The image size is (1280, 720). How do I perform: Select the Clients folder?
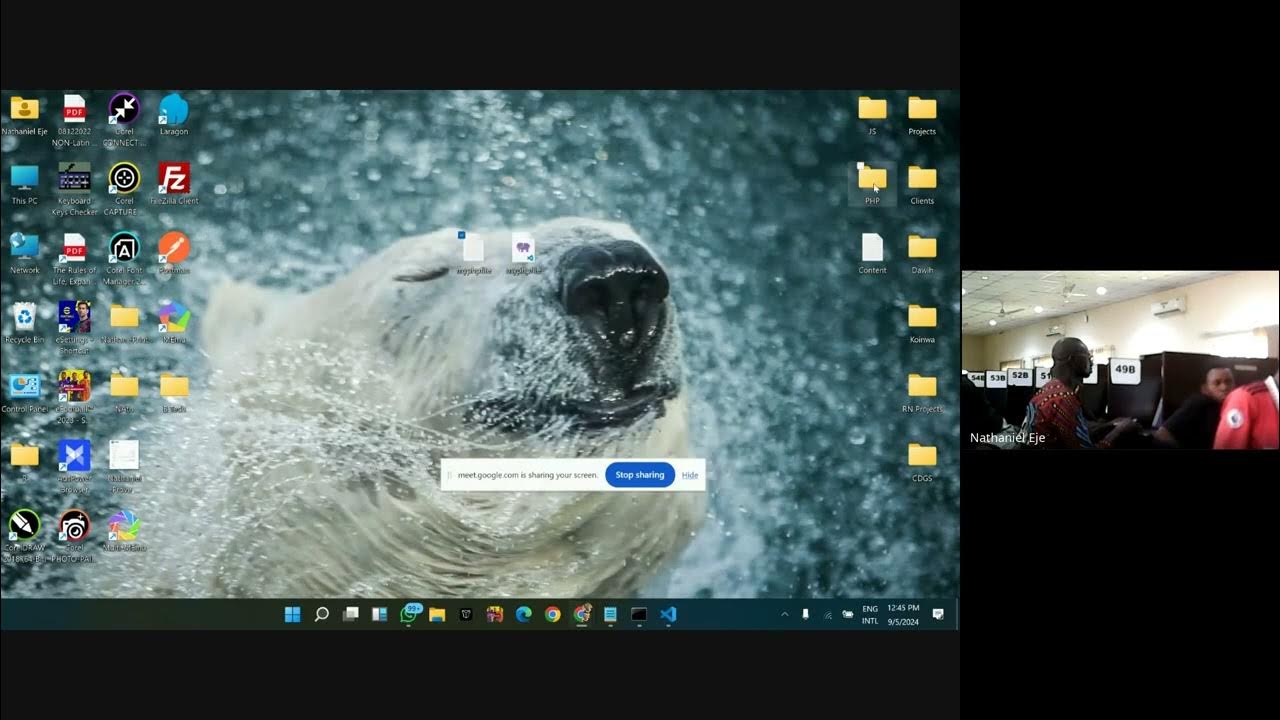(922, 184)
